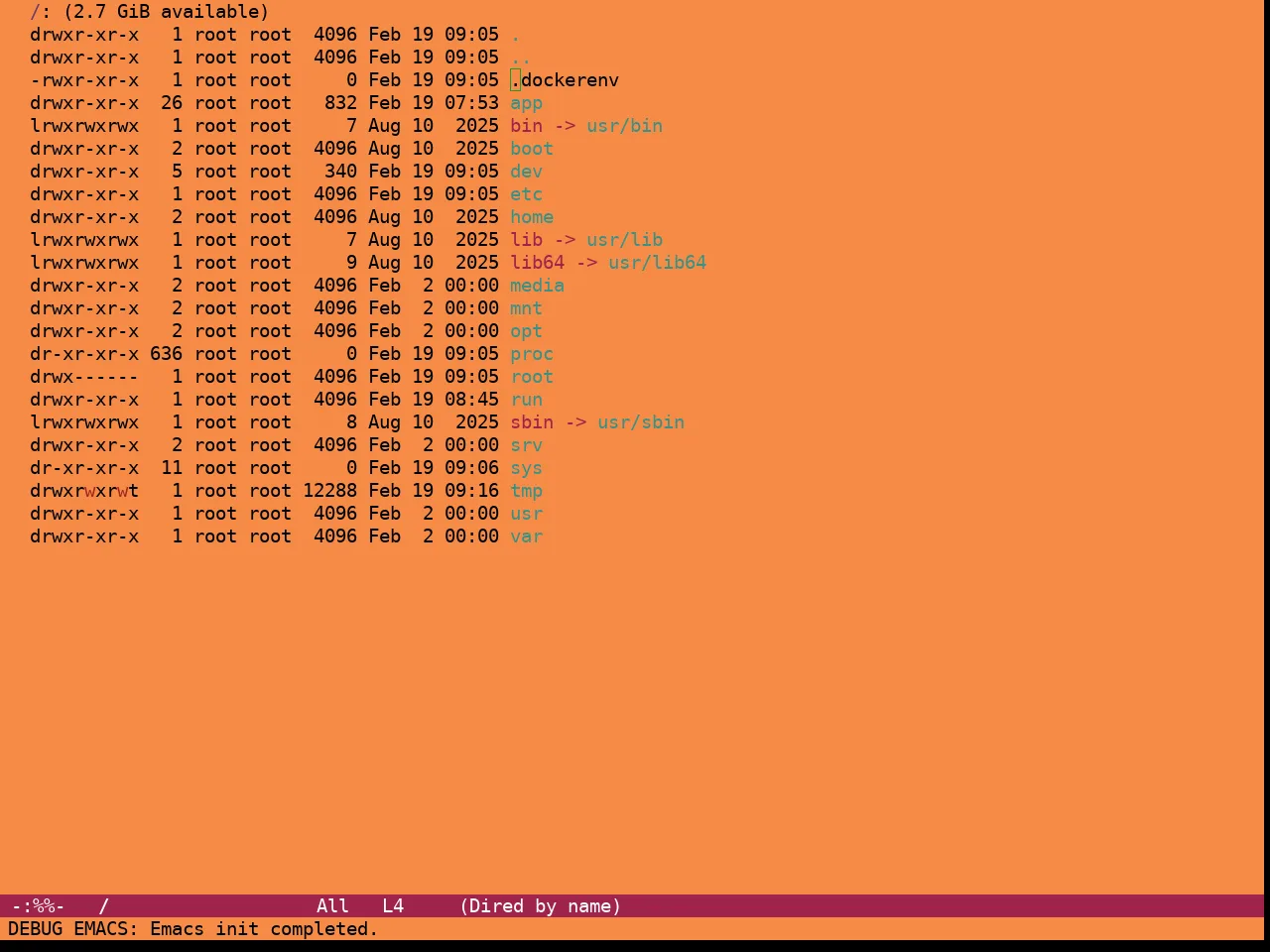Image resolution: width=1270 pixels, height=952 pixels.
Task: Click the symlink target usr/lib64
Action: click(657, 263)
